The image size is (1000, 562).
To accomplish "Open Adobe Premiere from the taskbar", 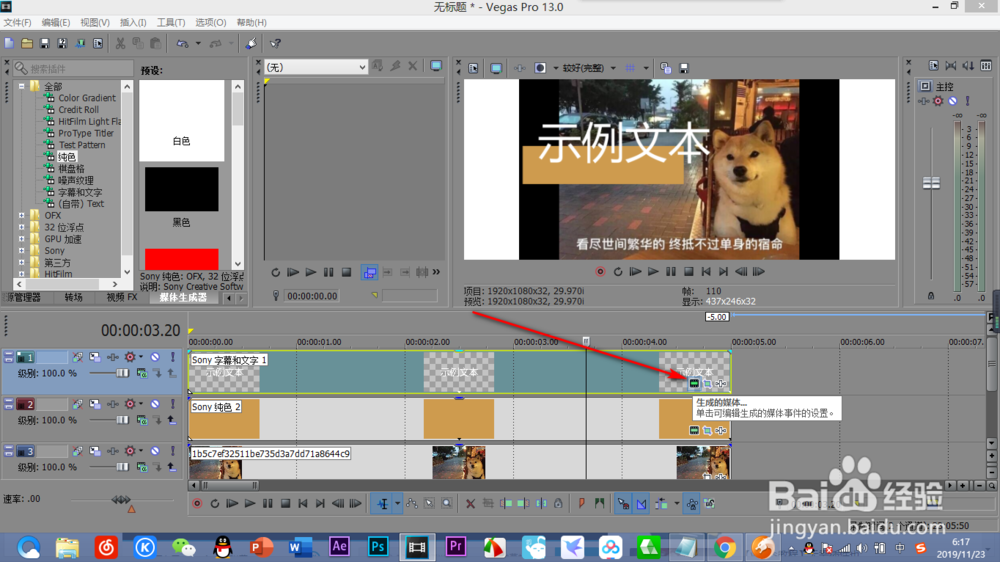I will (455, 547).
